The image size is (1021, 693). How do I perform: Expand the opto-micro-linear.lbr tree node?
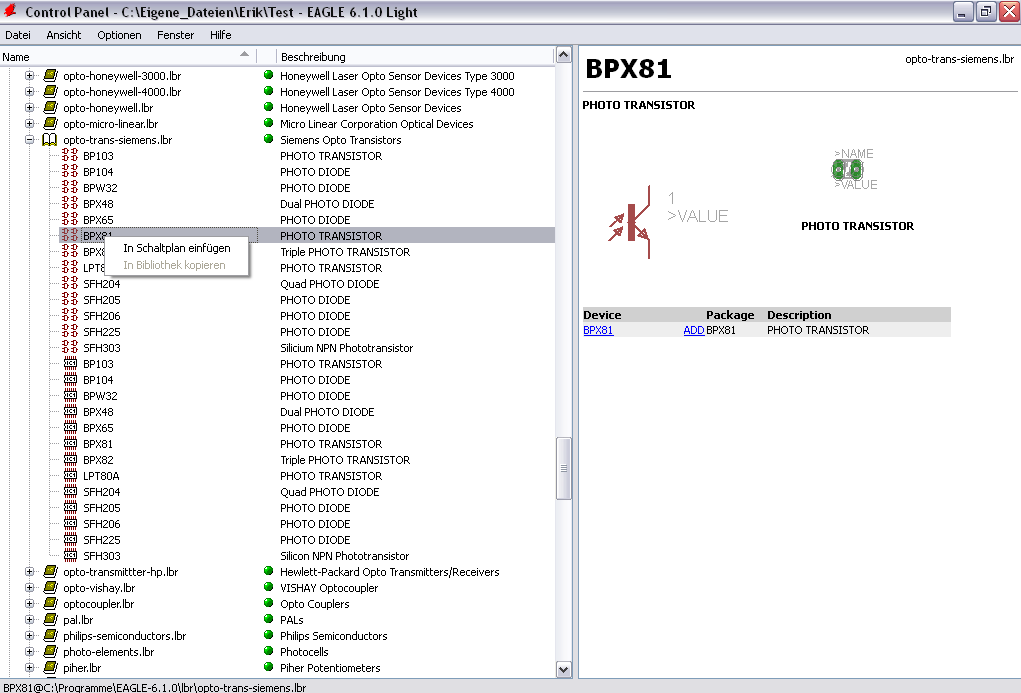click(29, 124)
